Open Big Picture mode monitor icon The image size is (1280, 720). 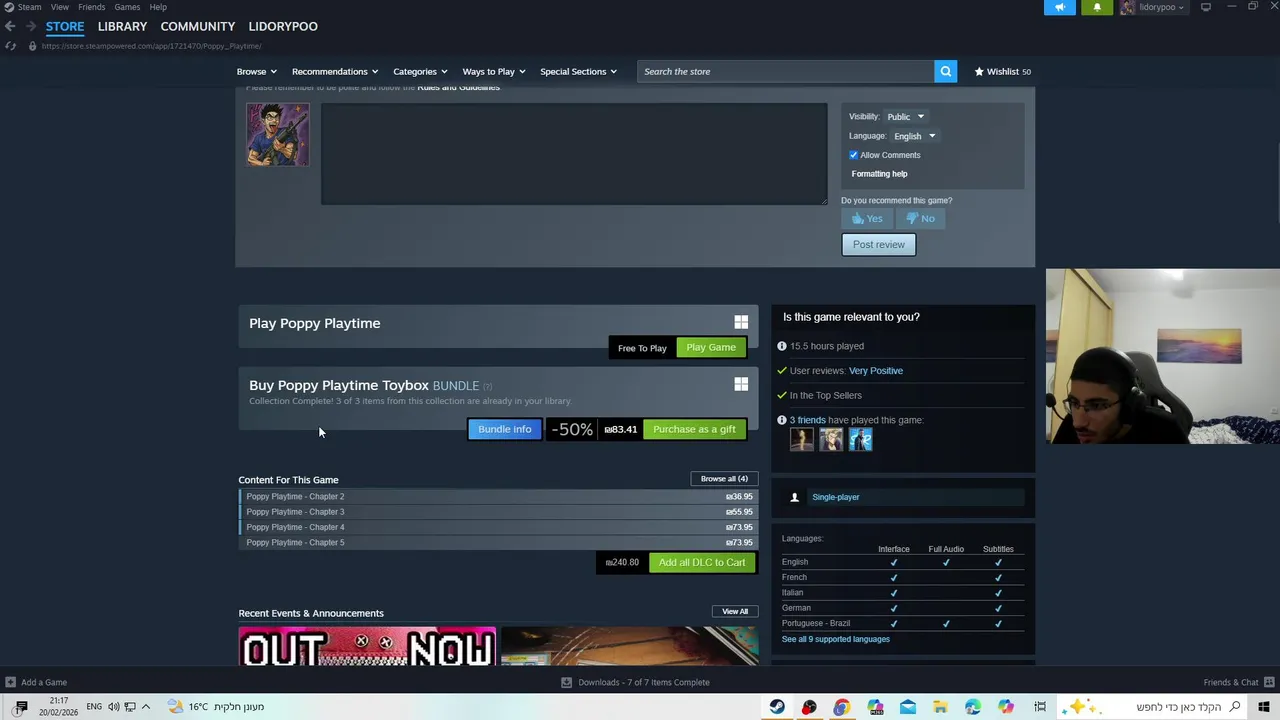click(1206, 7)
